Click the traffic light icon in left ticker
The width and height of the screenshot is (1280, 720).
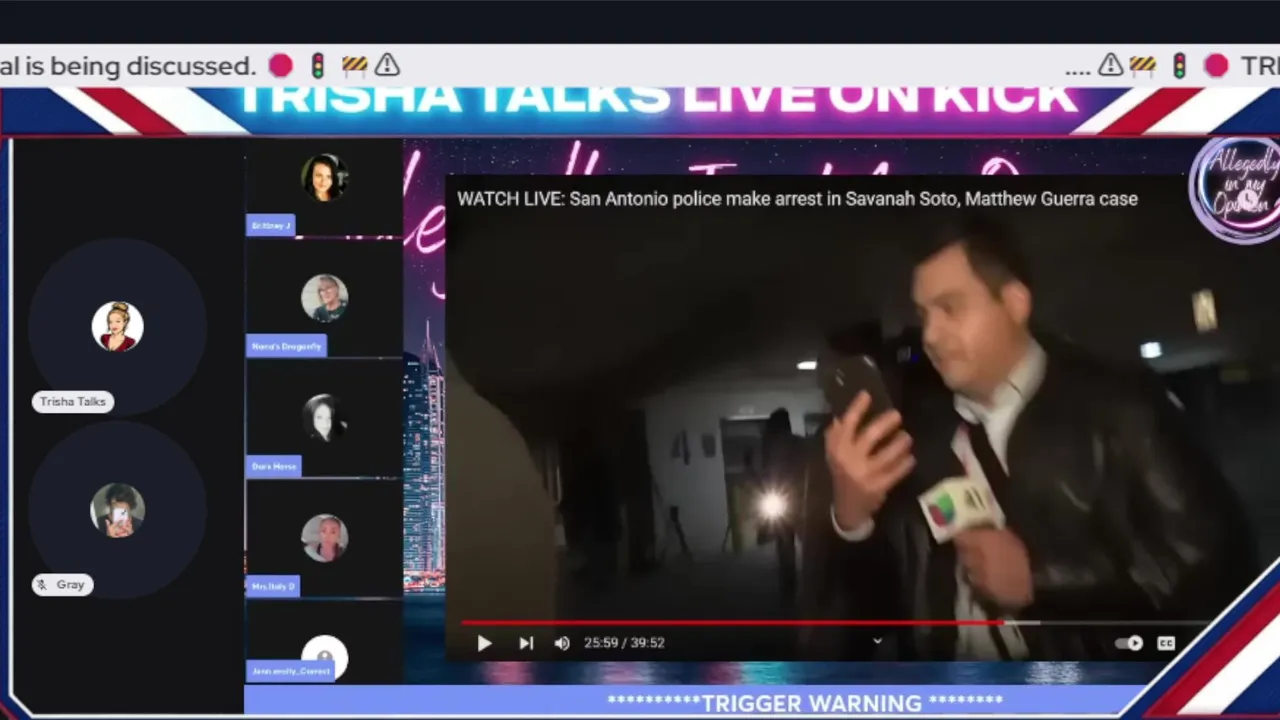(318, 66)
